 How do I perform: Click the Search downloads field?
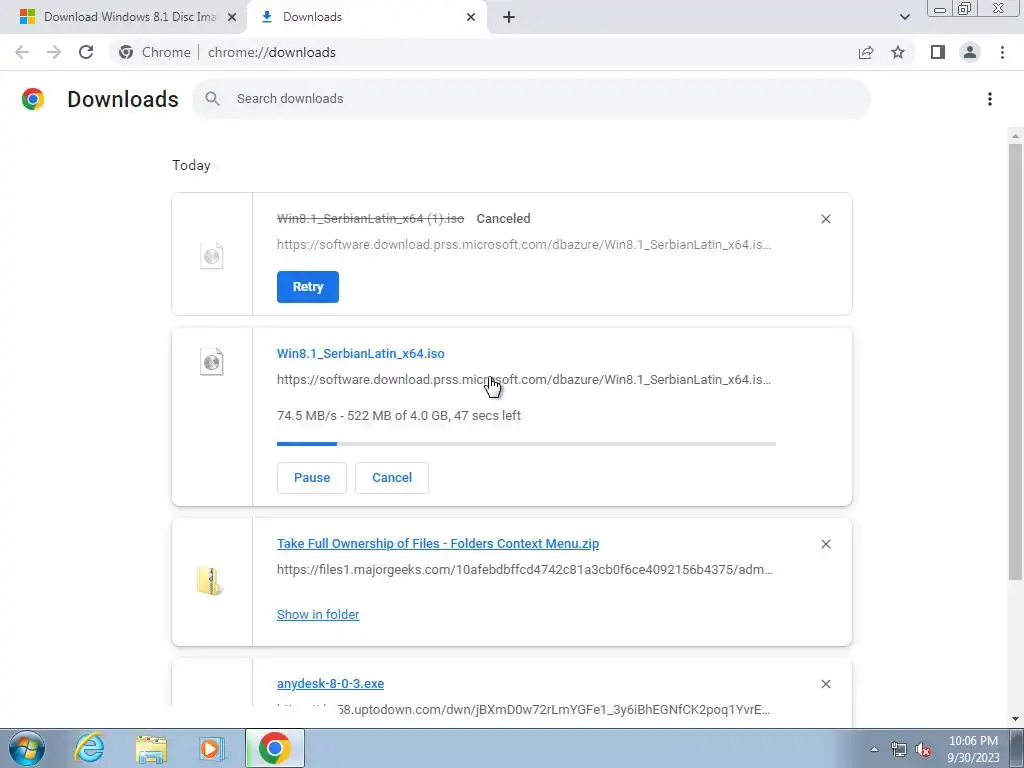(532, 99)
